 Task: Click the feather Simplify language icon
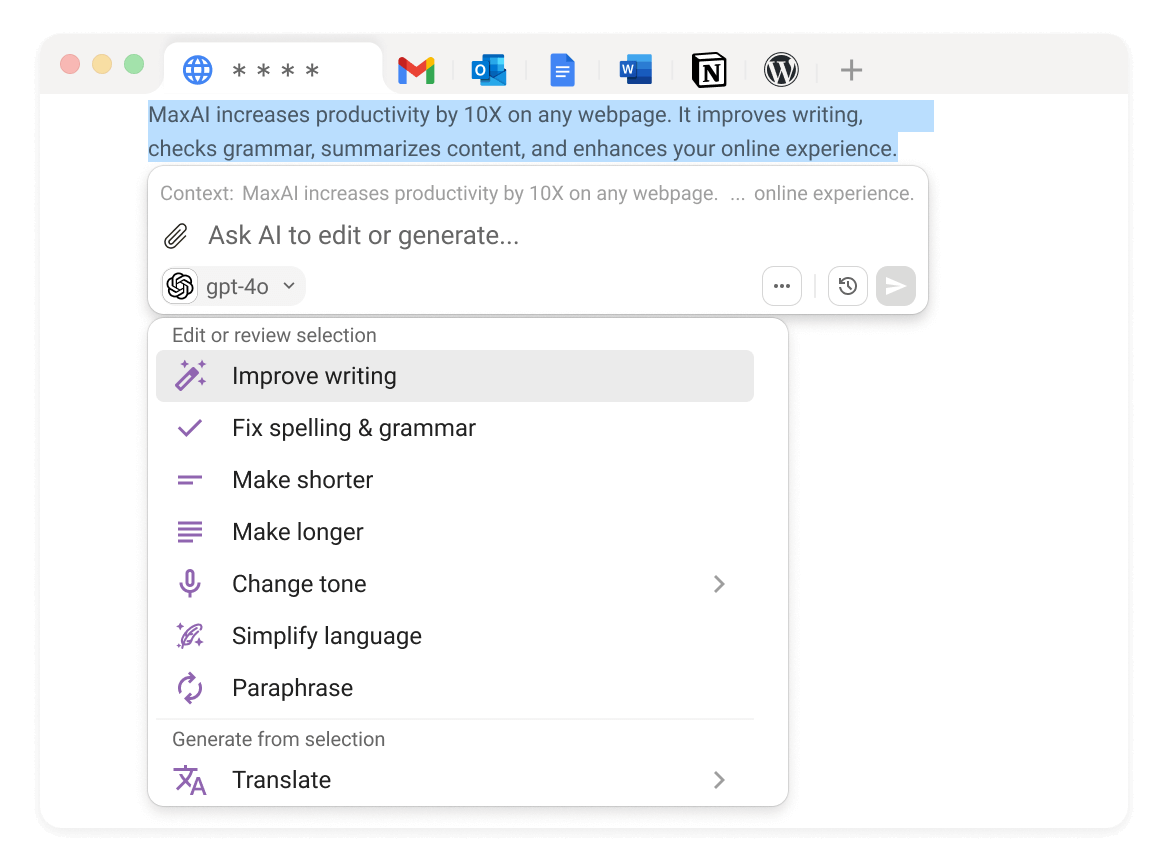pyautogui.click(x=190, y=636)
